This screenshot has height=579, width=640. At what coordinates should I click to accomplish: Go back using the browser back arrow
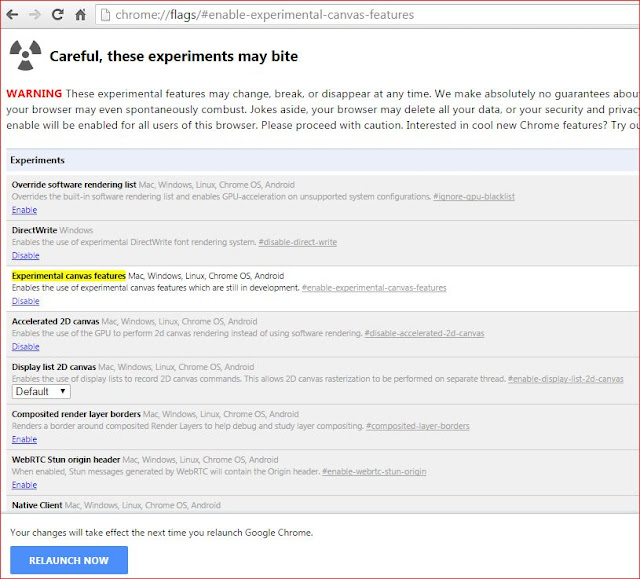coord(12,15)
